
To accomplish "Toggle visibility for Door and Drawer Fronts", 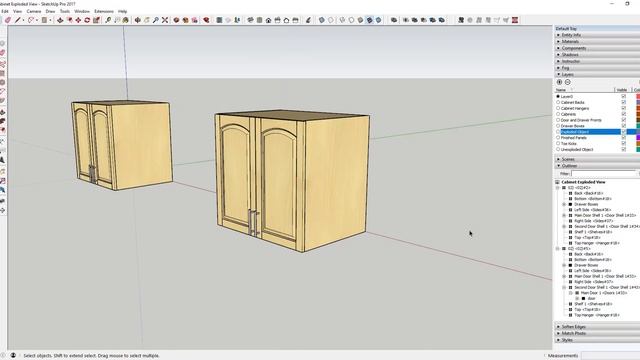I will coord(624,120).
